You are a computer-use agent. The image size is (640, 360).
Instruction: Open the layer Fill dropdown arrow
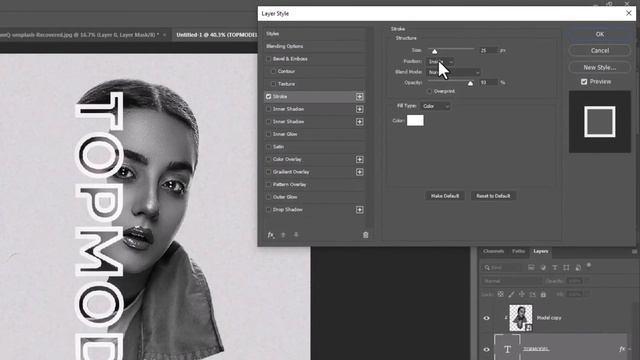(x=586, y=294)
